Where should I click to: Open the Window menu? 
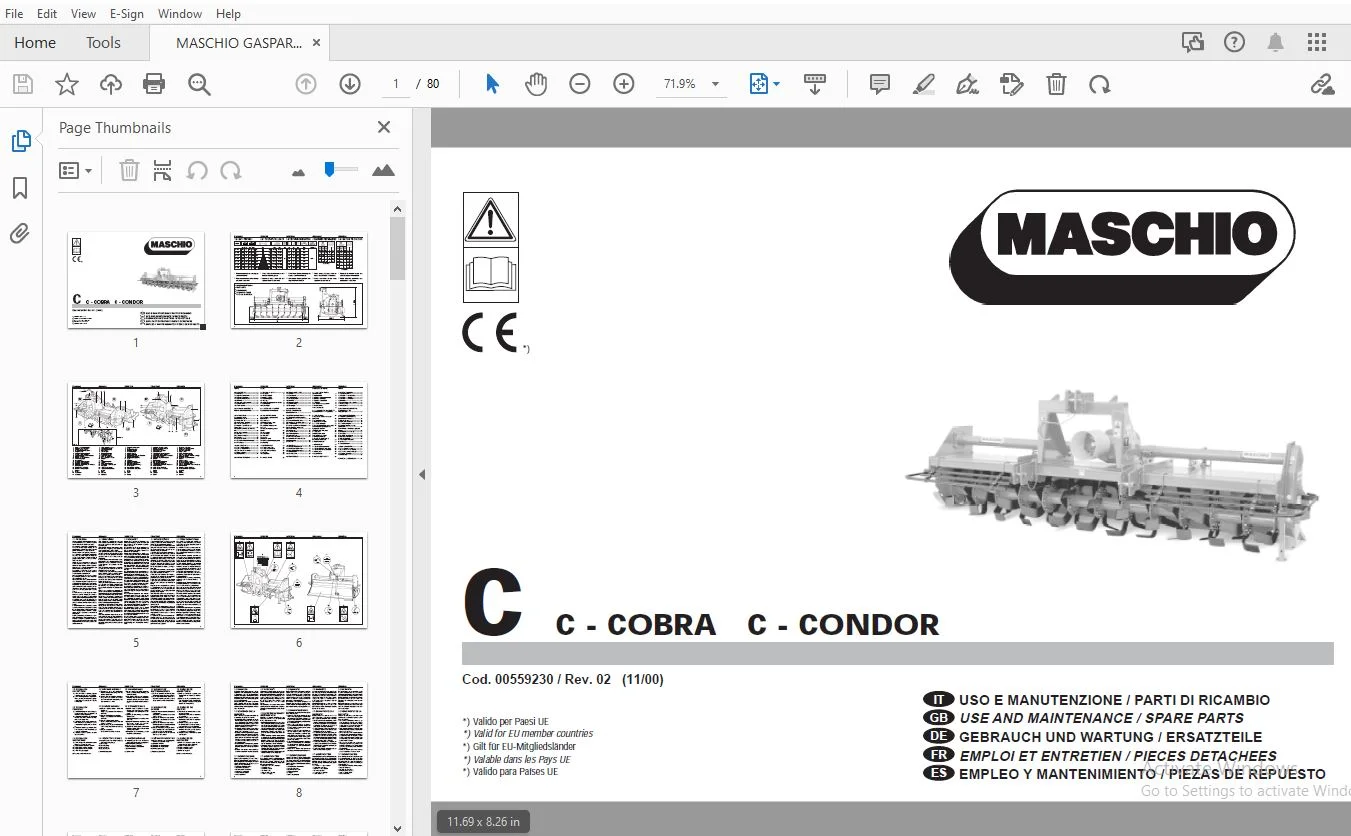click(x=180, y=13)
